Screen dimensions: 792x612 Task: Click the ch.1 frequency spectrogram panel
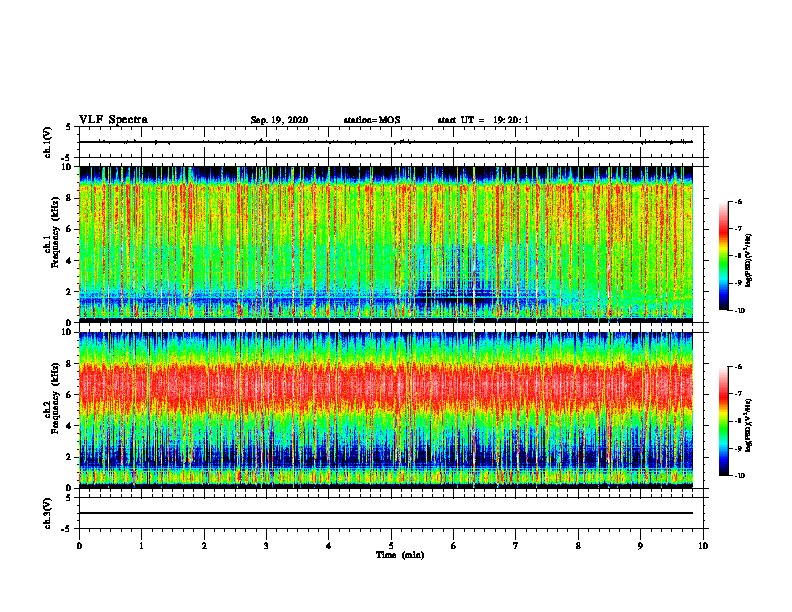tap(391, 244)
